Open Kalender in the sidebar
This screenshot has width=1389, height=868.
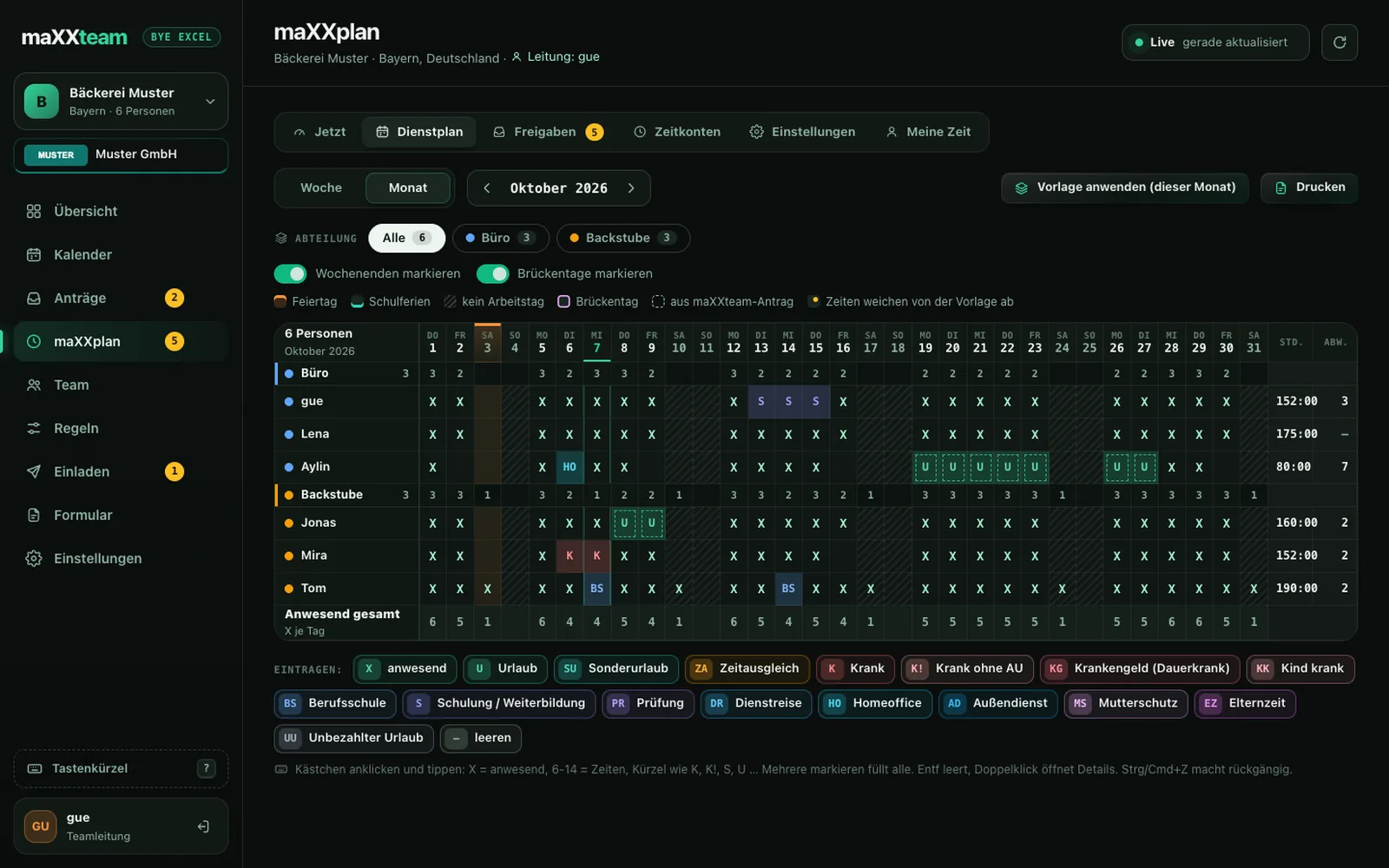pyautogui.click(x=121, y=254)
